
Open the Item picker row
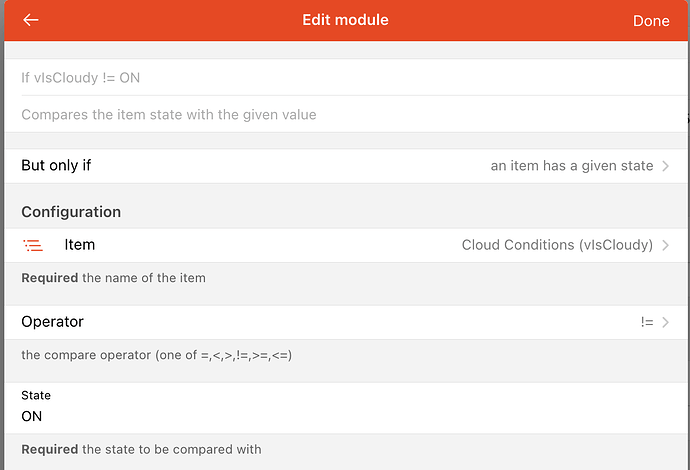[x=345, y=245]
